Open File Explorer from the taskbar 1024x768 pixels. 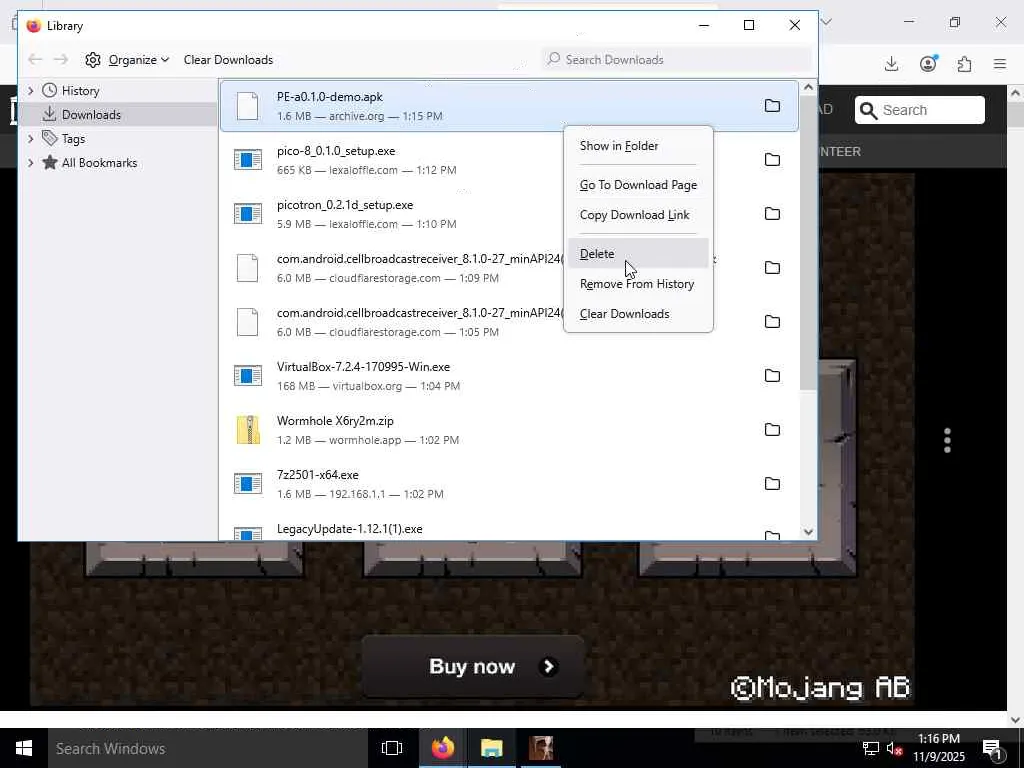pos(491,748)
